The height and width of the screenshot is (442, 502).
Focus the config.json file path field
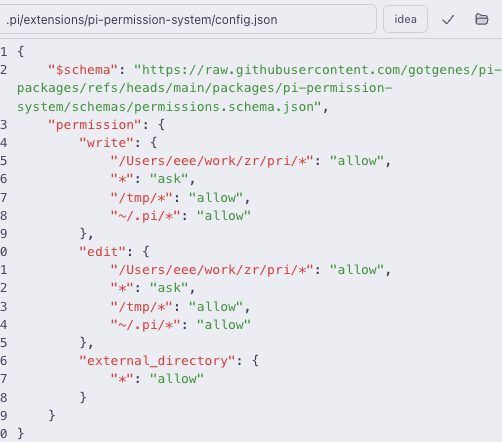[187, 19]
